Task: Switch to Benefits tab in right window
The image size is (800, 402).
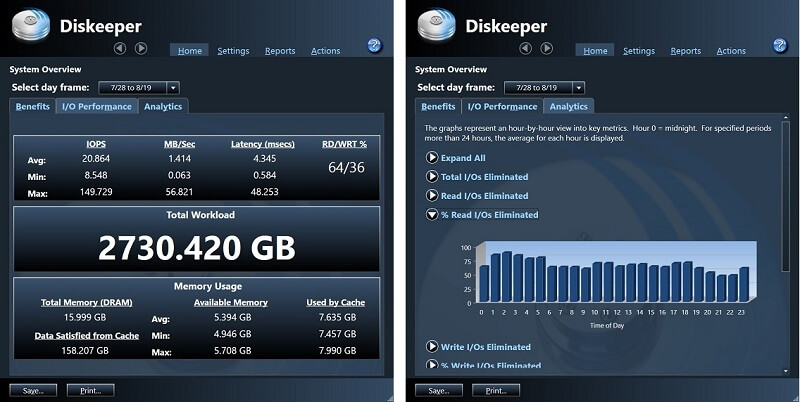Action: (438, 107)
